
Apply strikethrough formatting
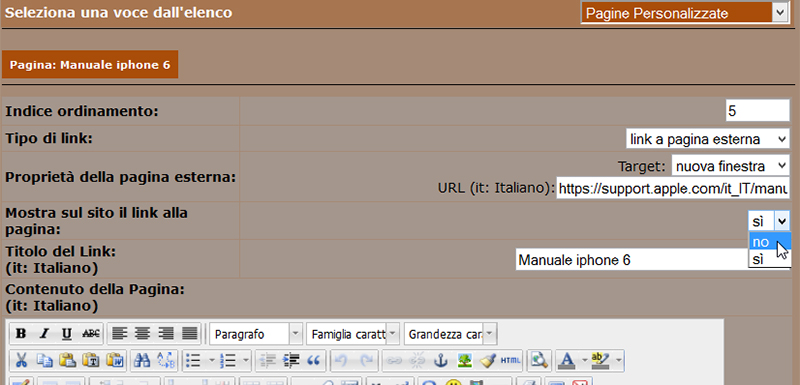(x=91, y=334)
